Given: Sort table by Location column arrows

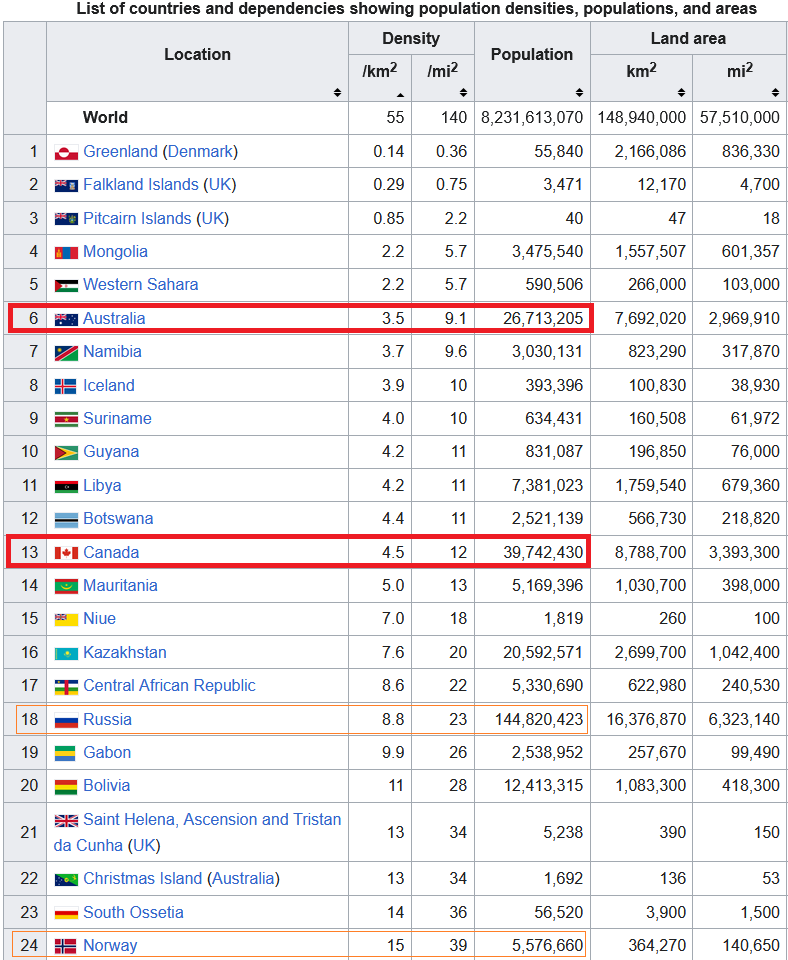Looking at the screenshot, I should [x=337, y=92].
